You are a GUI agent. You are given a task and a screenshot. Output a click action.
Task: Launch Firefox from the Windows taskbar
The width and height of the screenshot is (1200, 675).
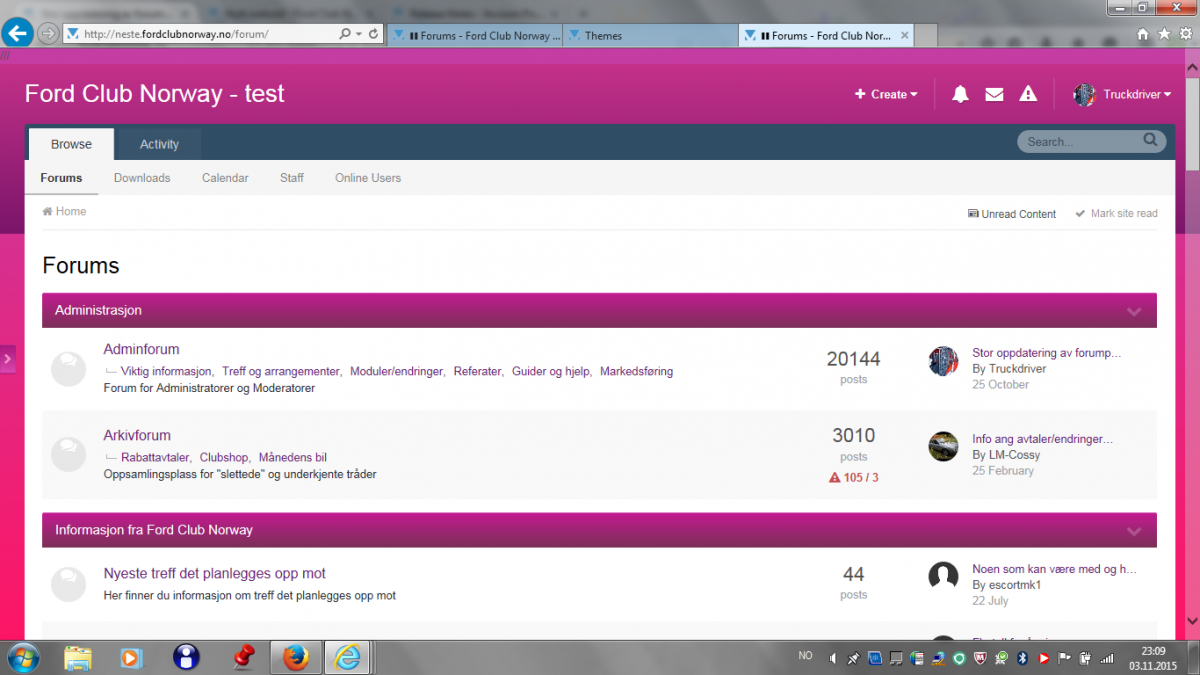[295, 657]
